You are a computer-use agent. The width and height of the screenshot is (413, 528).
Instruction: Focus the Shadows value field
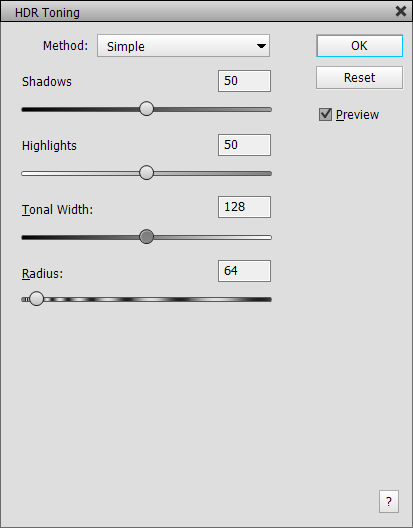[x=244, y=81]
